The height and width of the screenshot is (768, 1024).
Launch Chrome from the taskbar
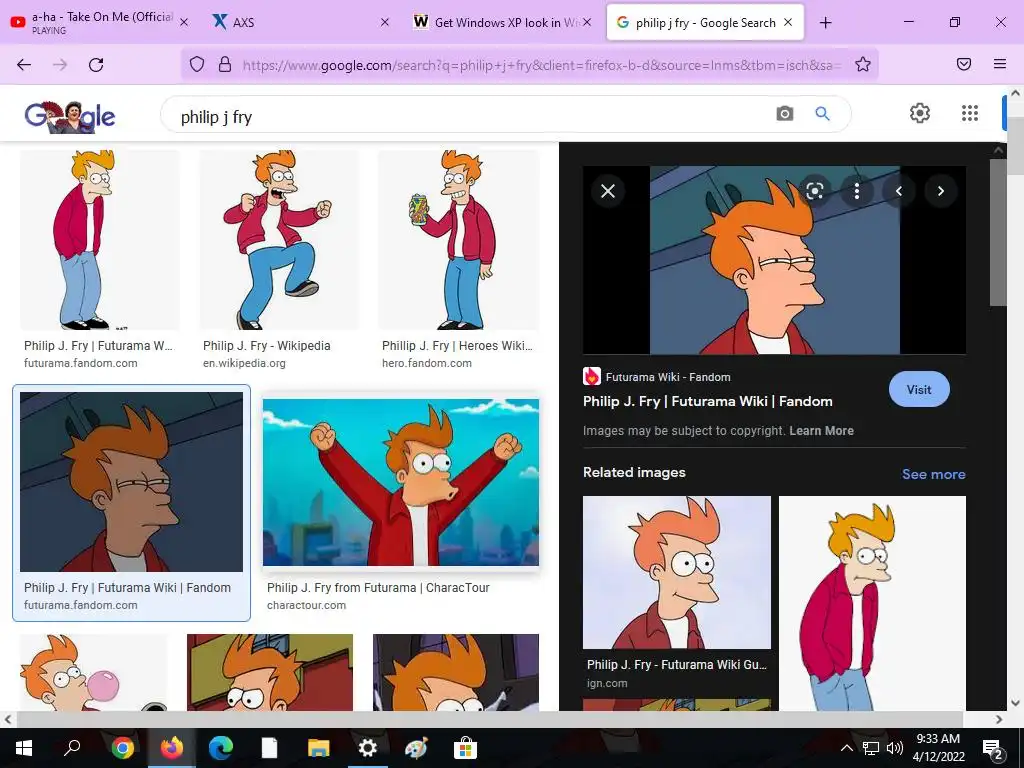122,748
